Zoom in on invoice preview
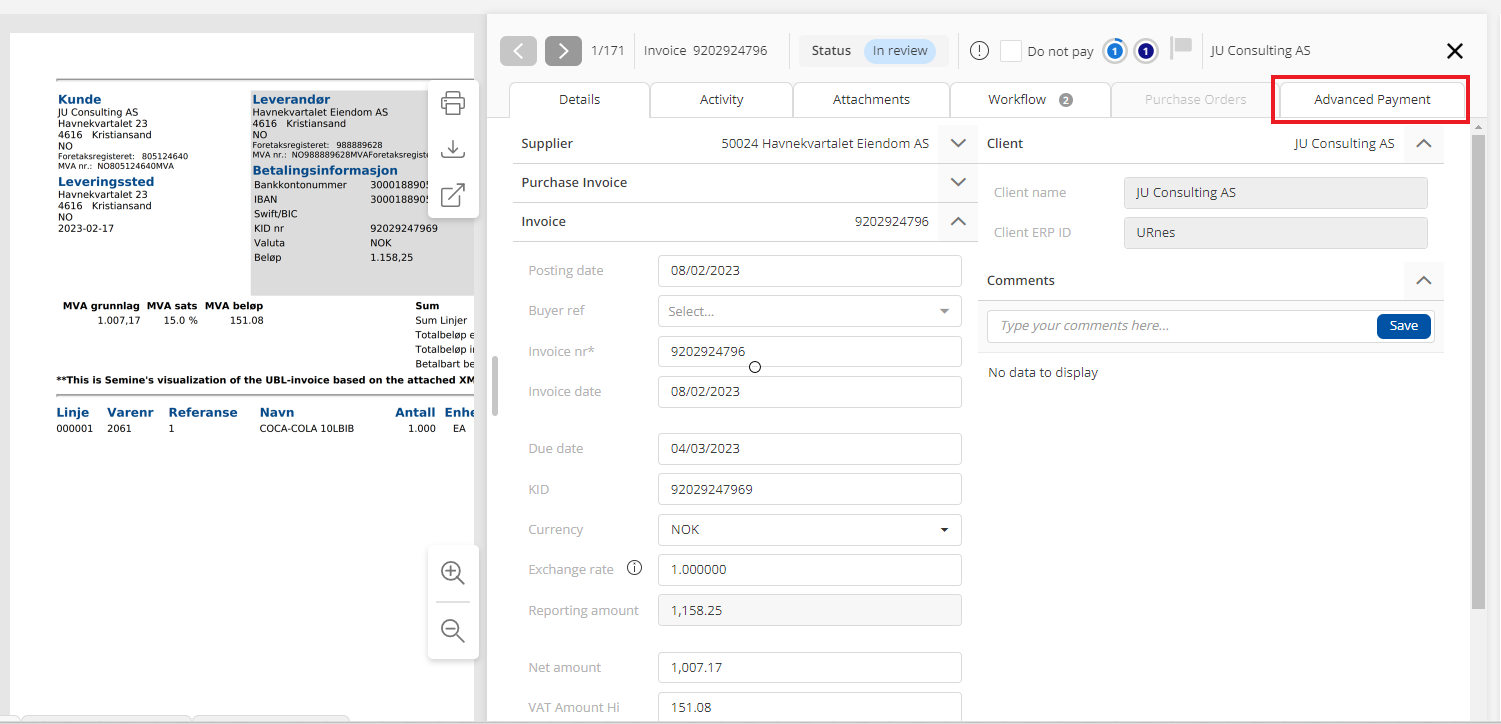Viewport: 1501px width, 724px height. point(453,573)
